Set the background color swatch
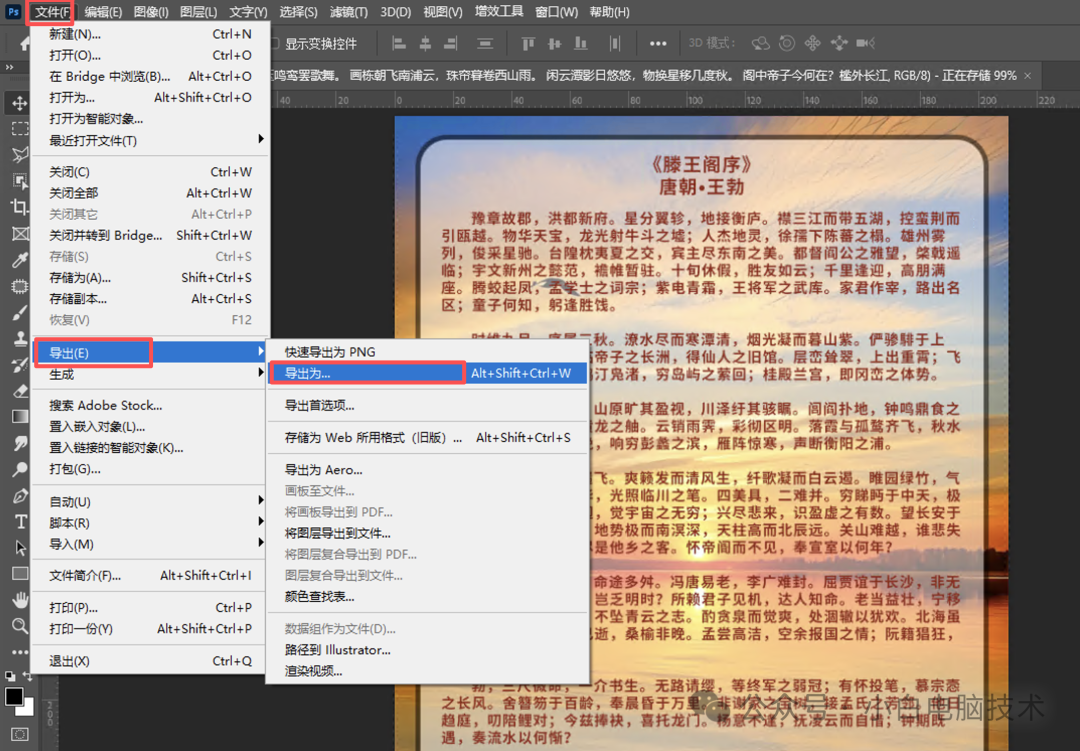 [x=28, y=710]
